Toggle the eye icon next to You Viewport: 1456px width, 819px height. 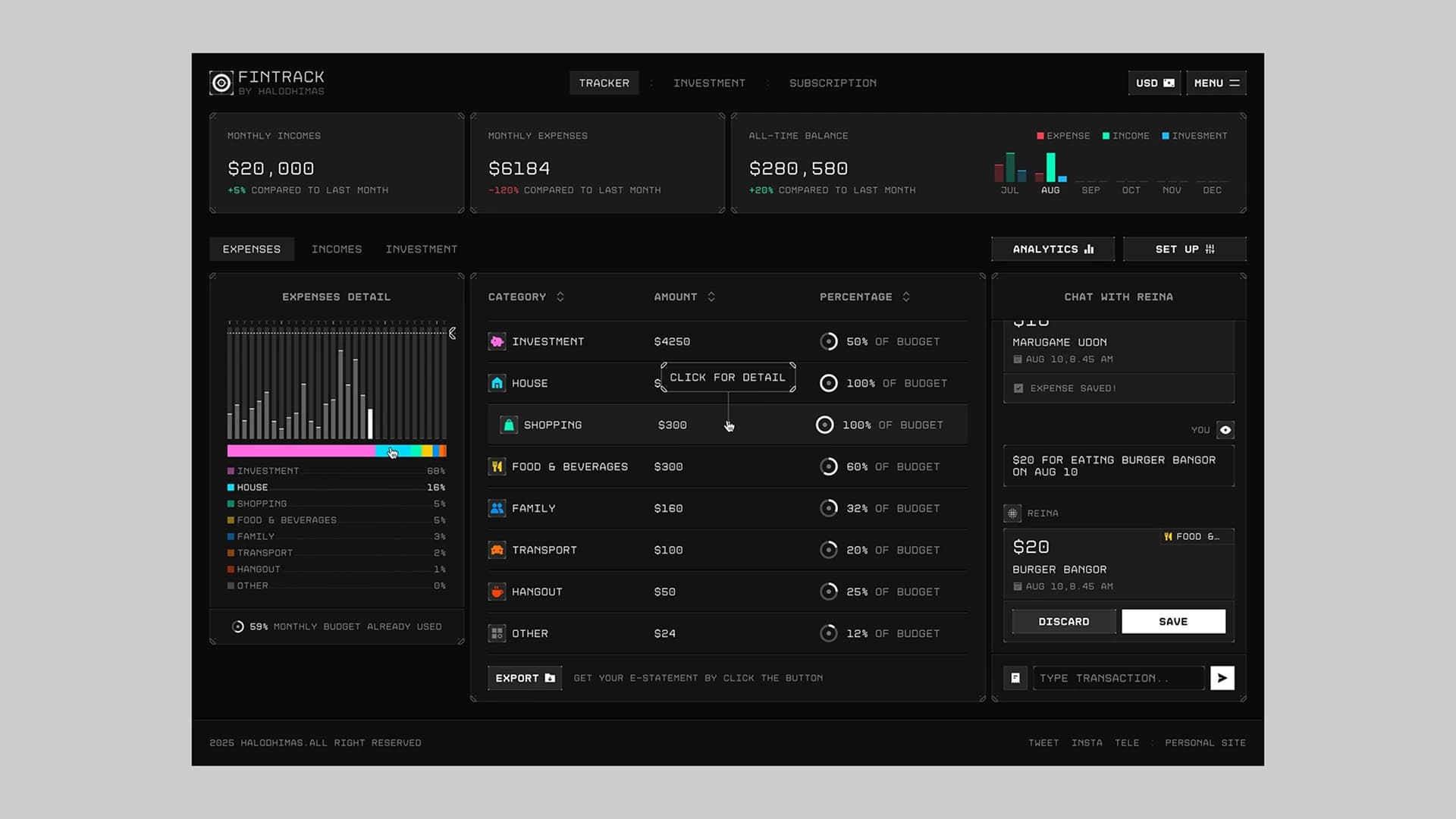1225,430
